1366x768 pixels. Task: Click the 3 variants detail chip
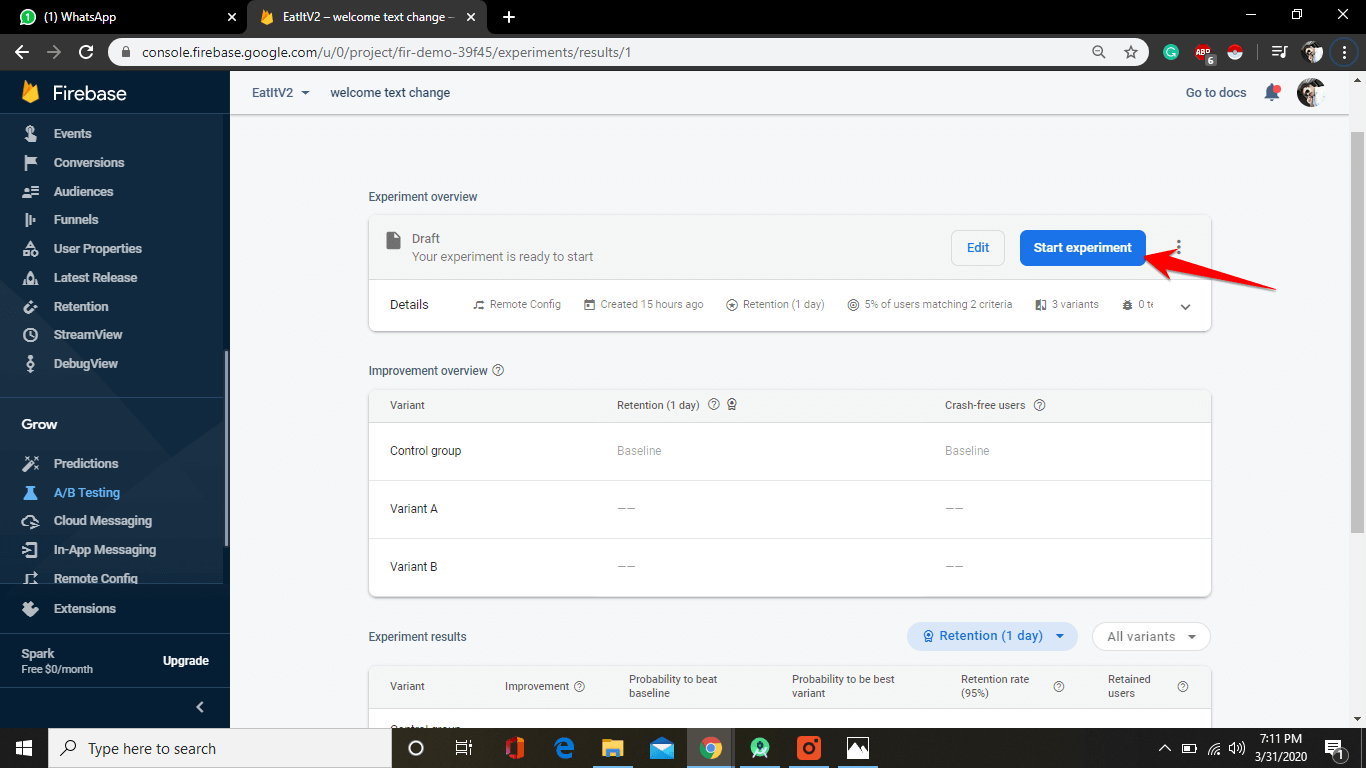1067,304
